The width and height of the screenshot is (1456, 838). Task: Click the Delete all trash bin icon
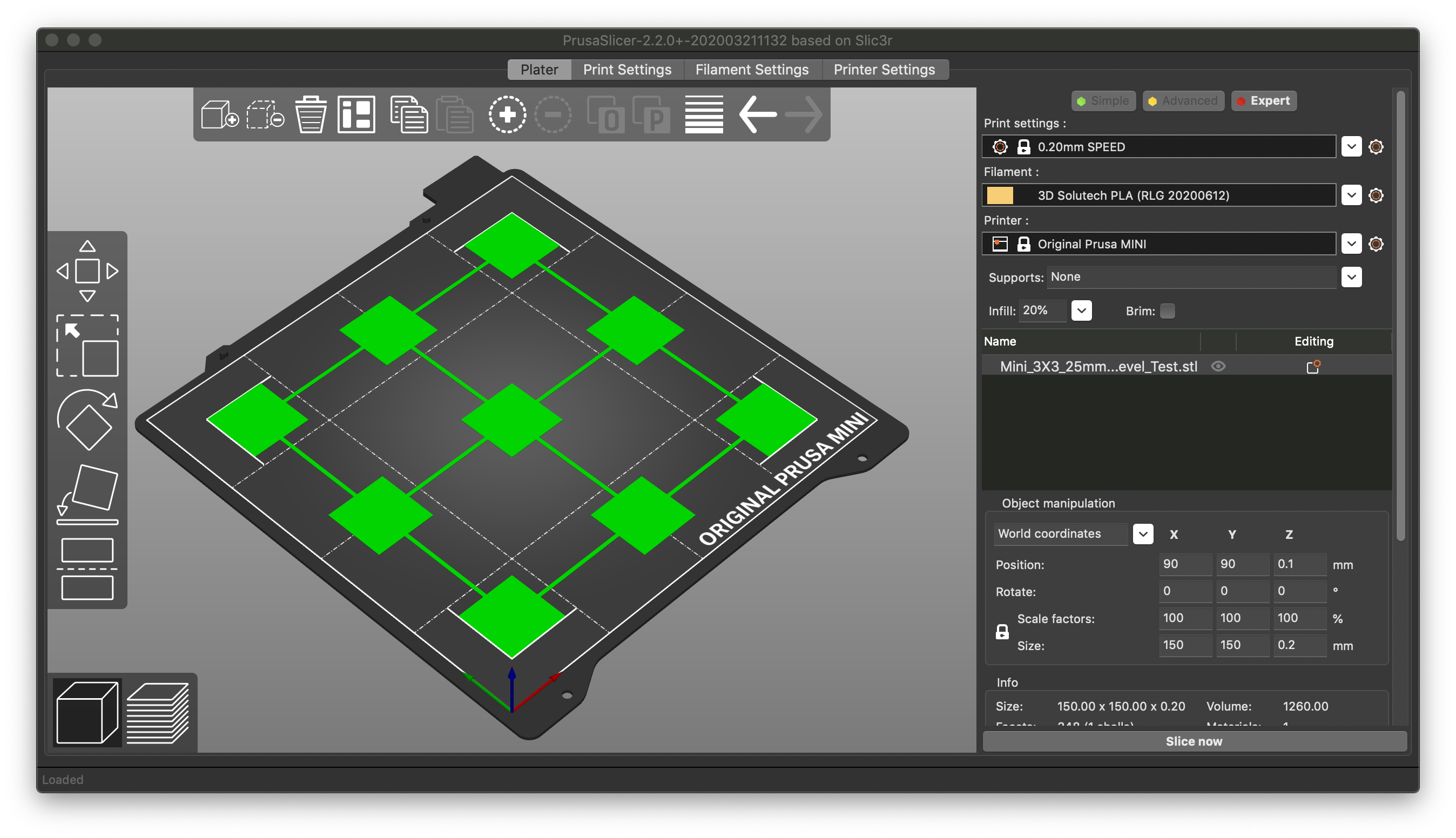pyautogui.click(x=311, y=114)
